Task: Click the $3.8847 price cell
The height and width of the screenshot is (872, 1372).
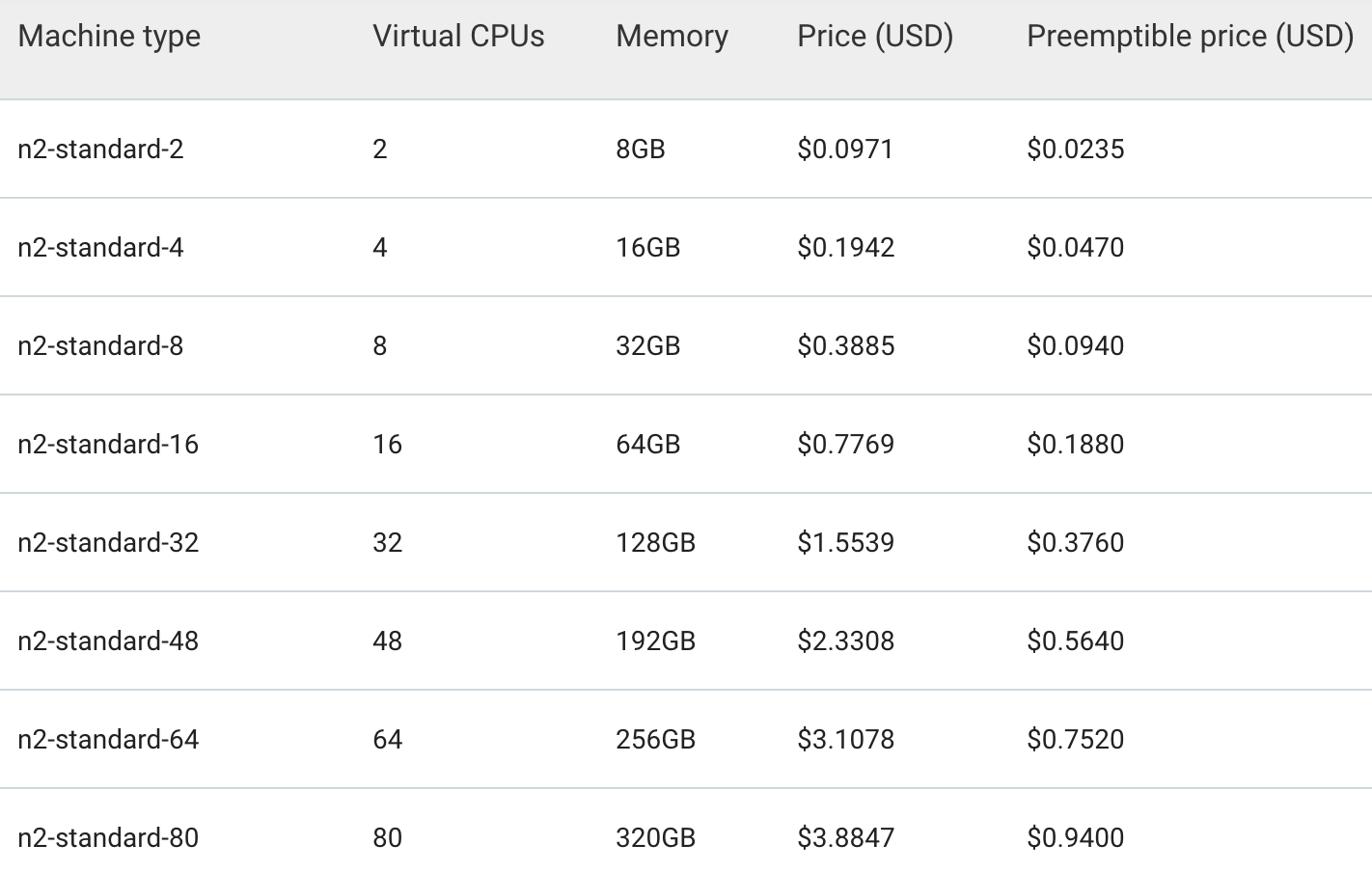Action: point(845,838)
